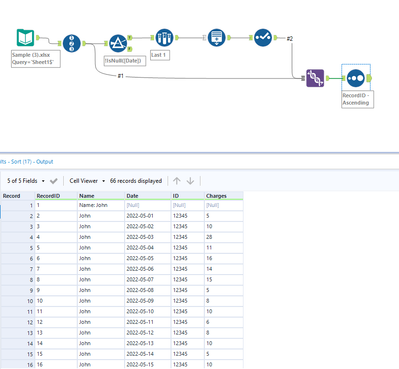399x369 pixels.
Task: Select the Record ID tool on the canvas
Action: click(x=72, y=43)
